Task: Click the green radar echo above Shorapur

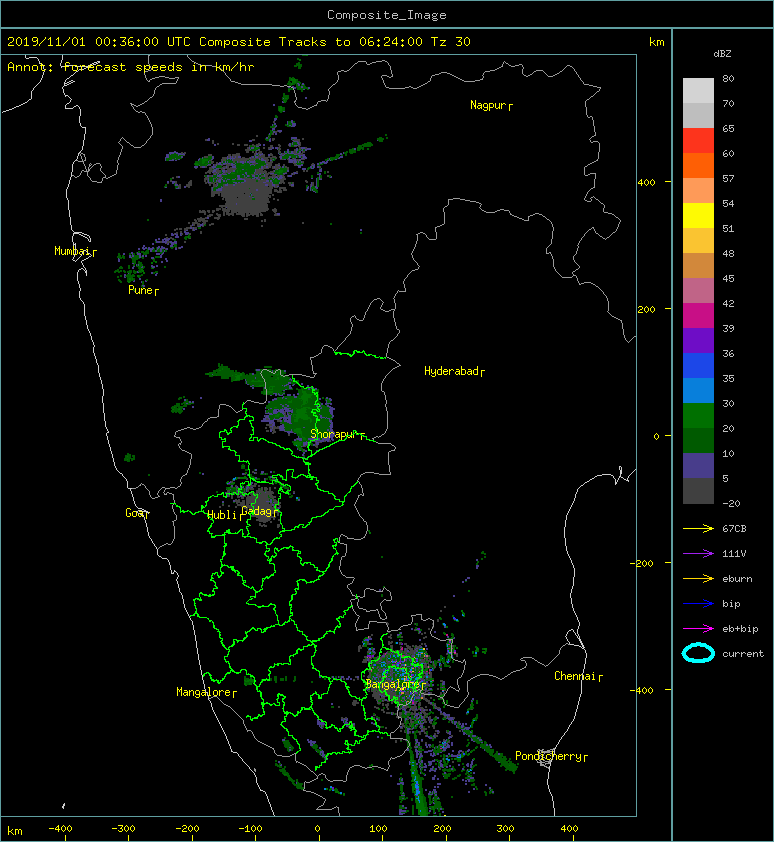Action: (x=303, y=411)
